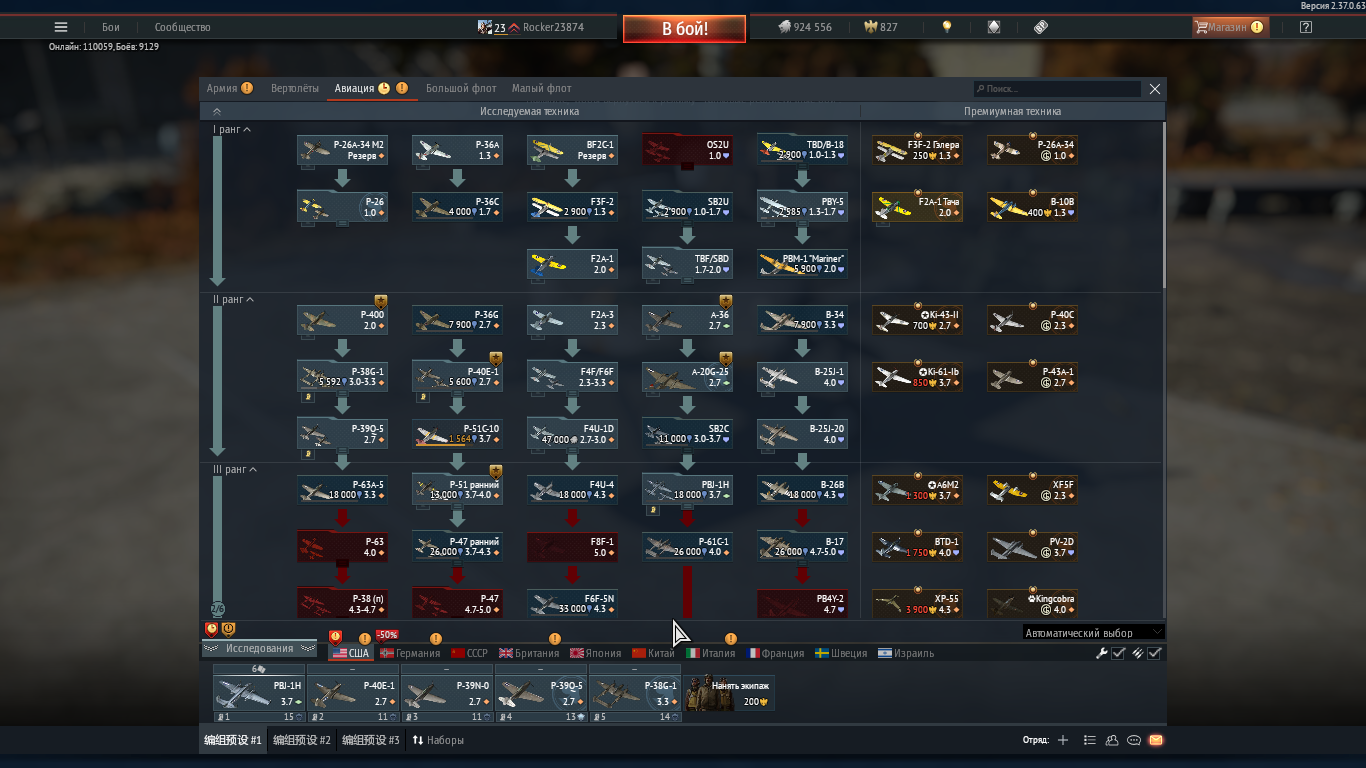Select premium B-10B bomber
This screenshot has height=768, width=1366.
coord(1032,207)
